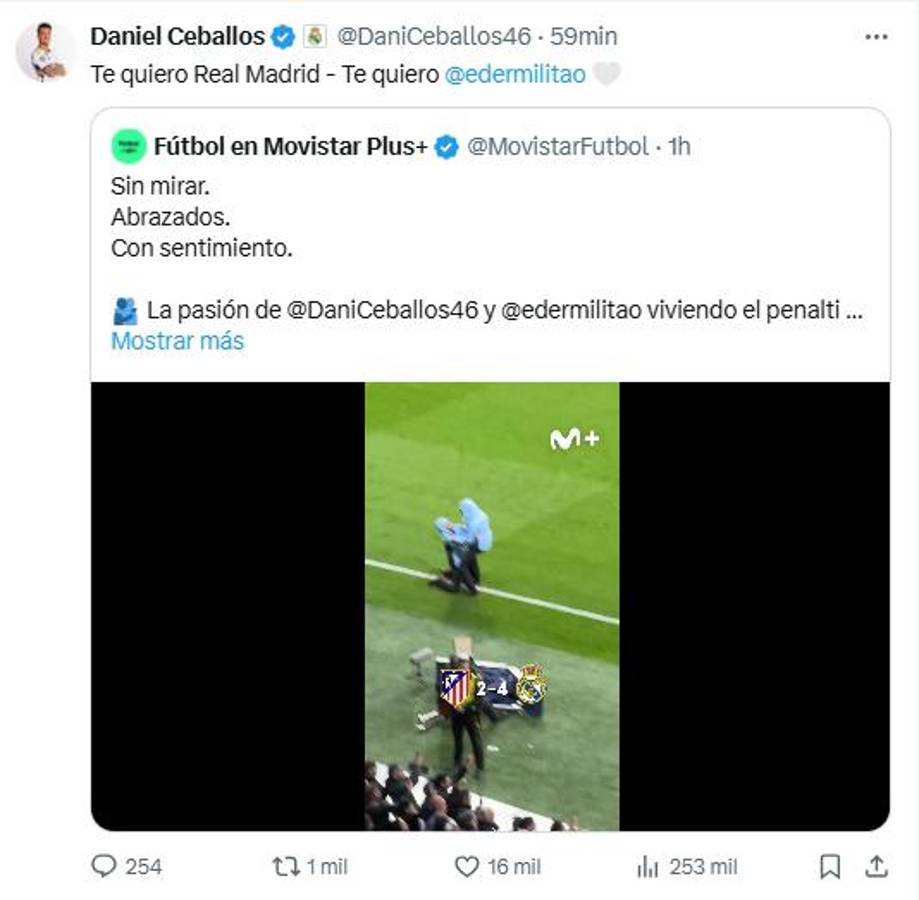Screen dimensions: 919x900
Task: Open the views analytics bar icon
Action: 648,866
